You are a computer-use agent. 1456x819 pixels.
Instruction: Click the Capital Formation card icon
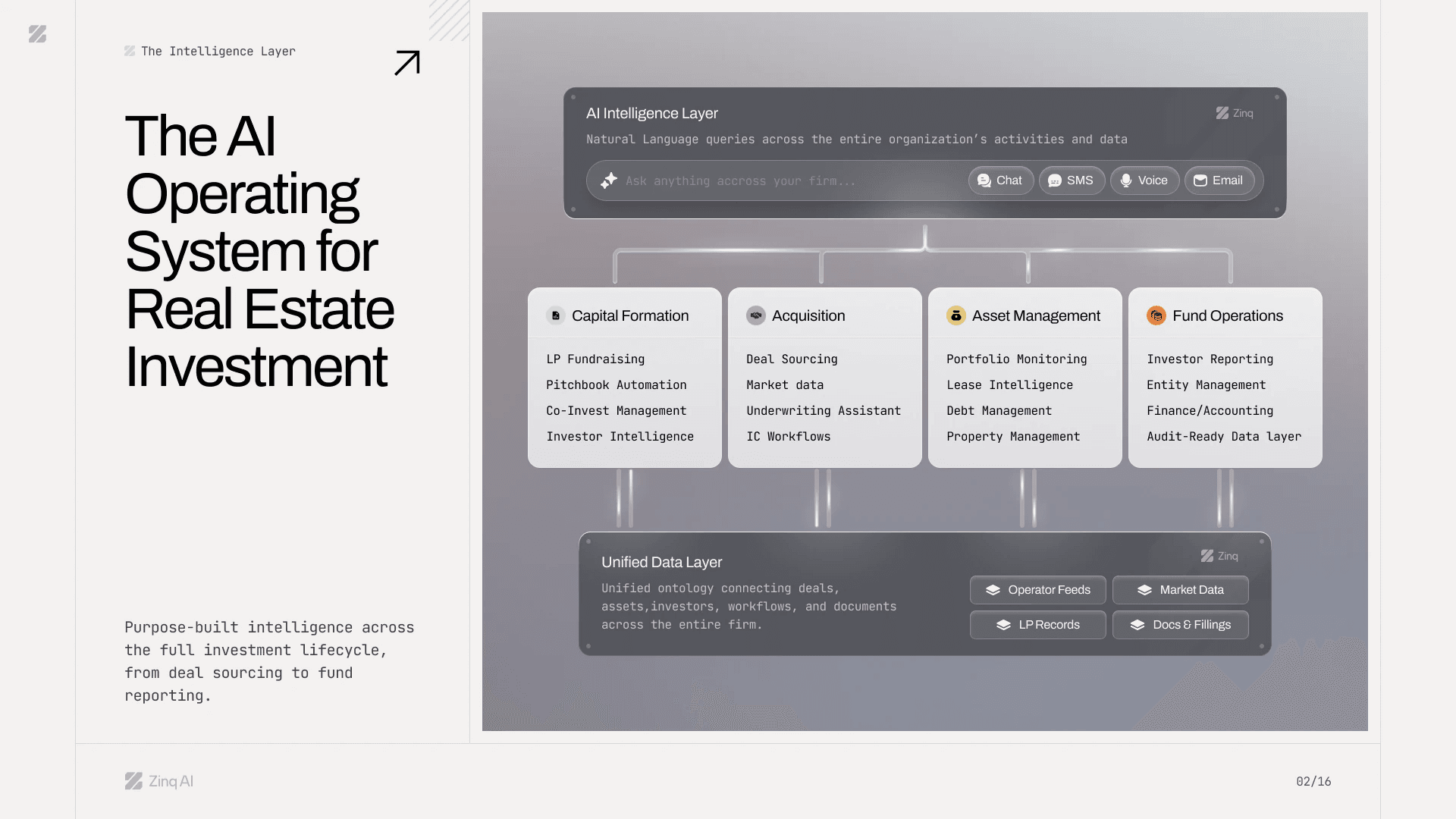point(556,315)
